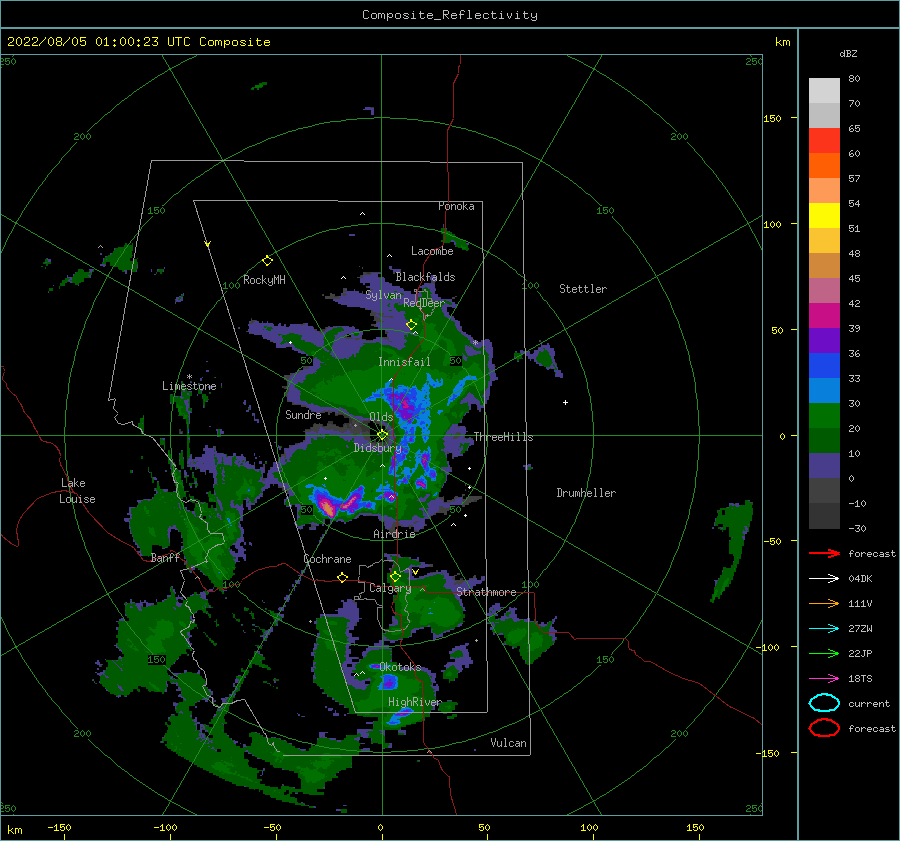The width and height of the screenshot is (900, 841).
Task: Select the bright green swatch below 30
Action: tap(824, 415)
